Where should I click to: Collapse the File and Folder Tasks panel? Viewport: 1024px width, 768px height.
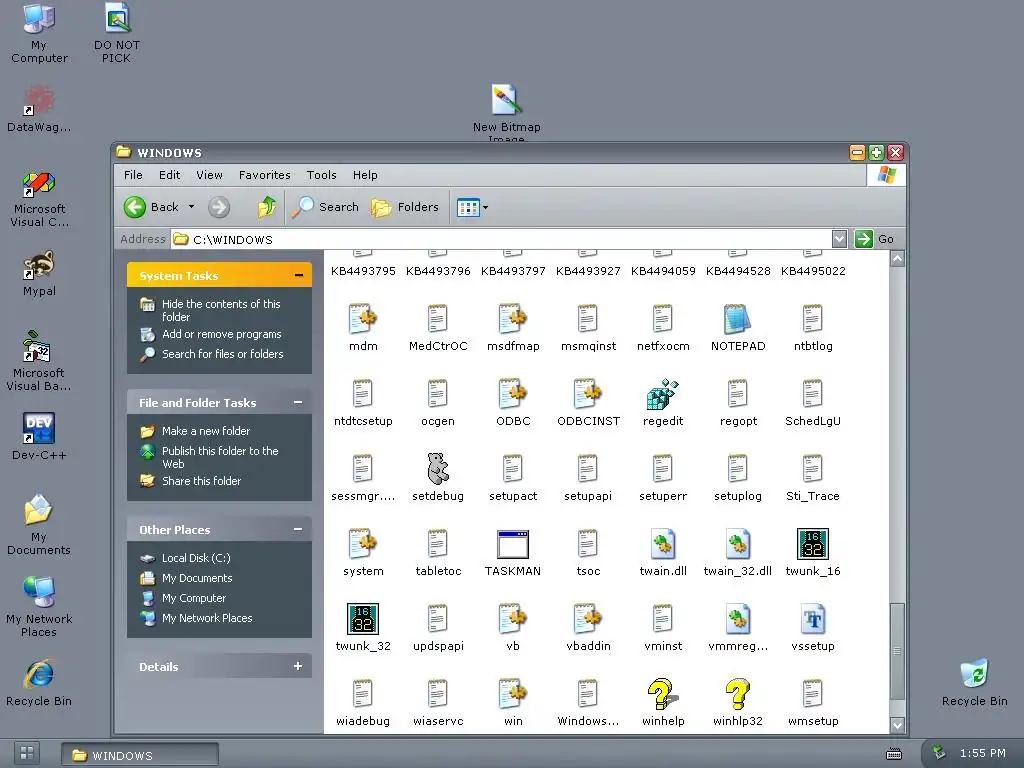click(x=298, y=402)
